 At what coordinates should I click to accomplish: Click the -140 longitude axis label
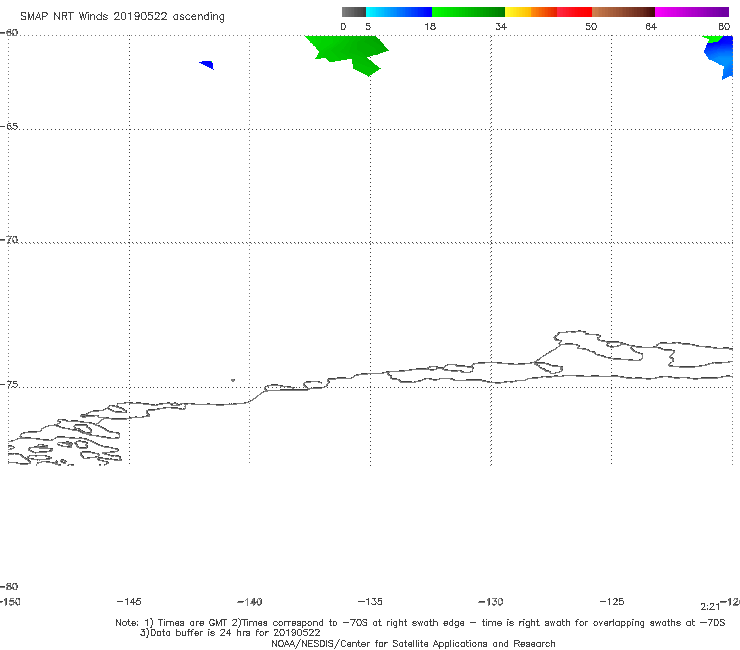[x=250, y=602]
